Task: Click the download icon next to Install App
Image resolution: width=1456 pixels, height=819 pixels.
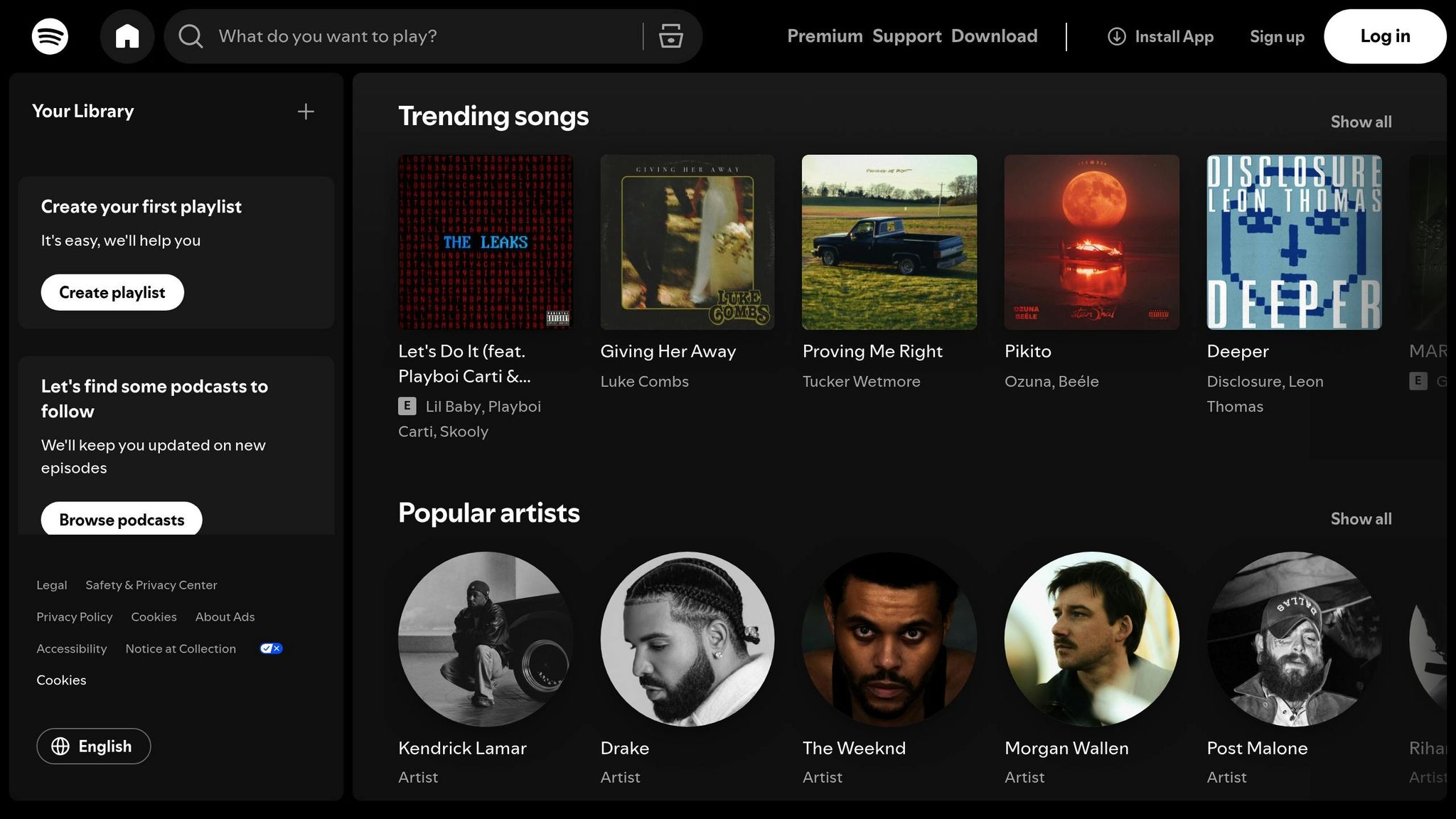Action: [x=1117, y=36]
